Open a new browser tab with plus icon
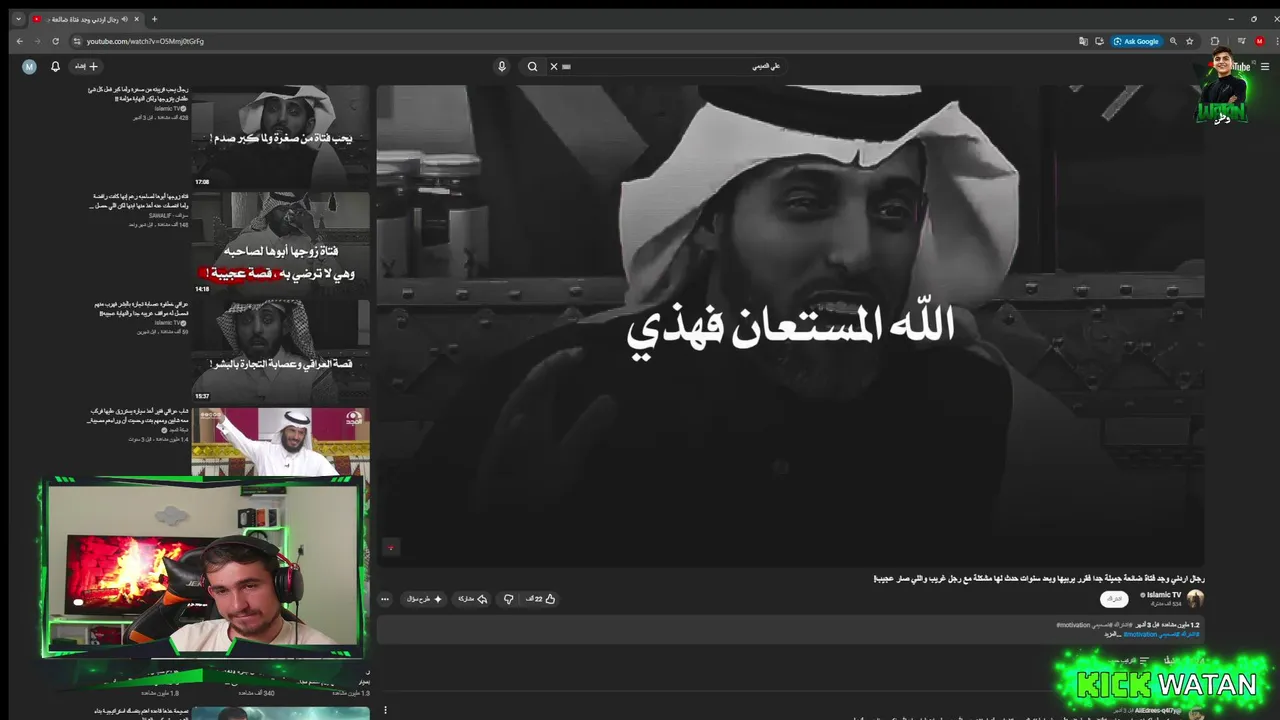Image resolution: width=1280 pixels, height=720 pixels. (x=154, y=19)
